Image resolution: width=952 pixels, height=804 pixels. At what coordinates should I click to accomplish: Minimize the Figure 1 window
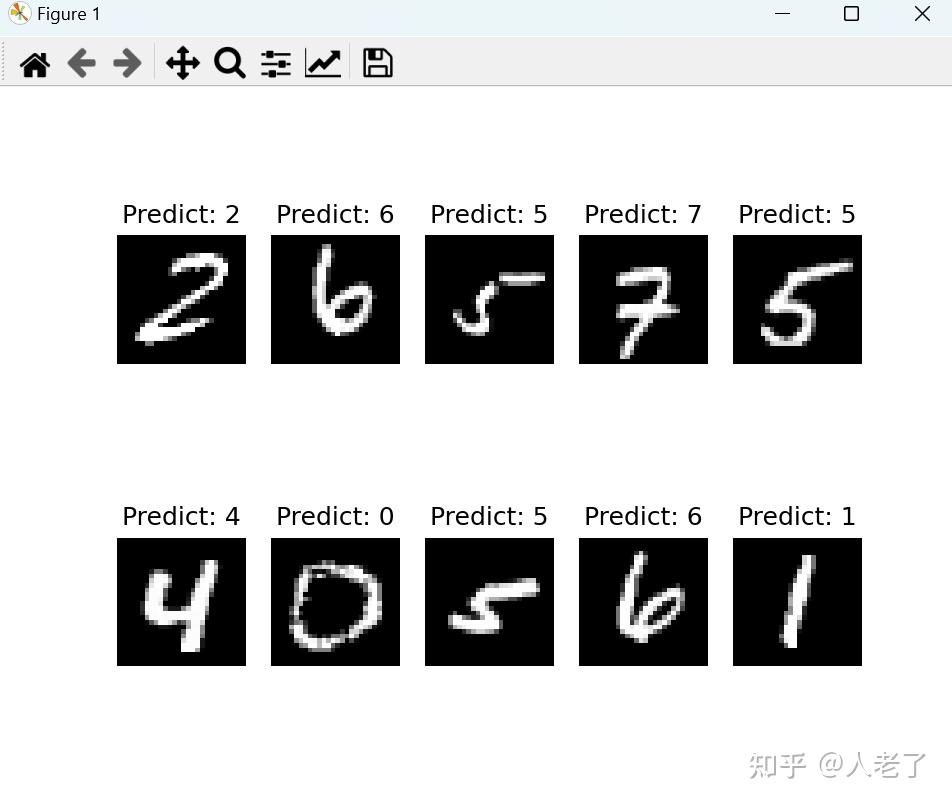click(782, 13)
